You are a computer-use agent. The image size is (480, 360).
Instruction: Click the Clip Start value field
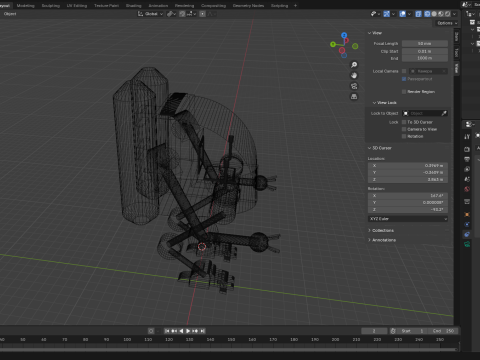(425, 51)
